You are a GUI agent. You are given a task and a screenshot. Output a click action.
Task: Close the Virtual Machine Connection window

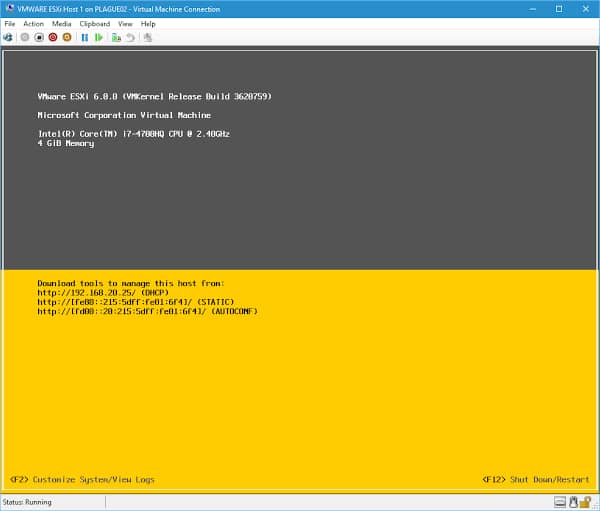click(x=585, y=9)
